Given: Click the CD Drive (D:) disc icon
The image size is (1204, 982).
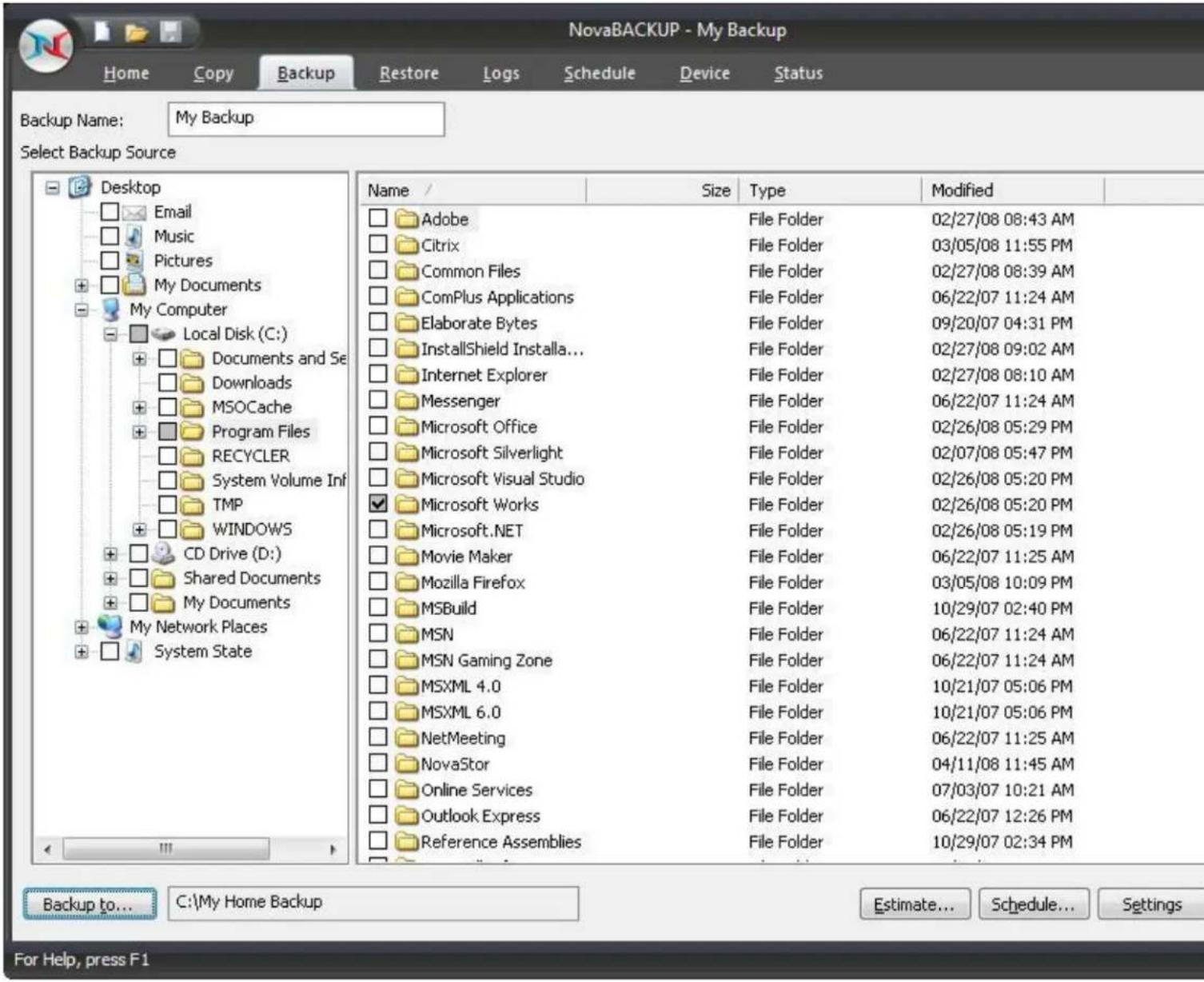Looking at the screenshot, I should (x=163, y=553).
